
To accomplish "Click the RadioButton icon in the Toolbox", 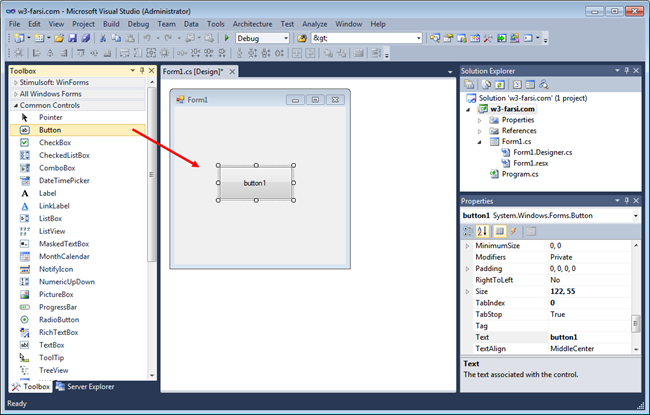I will click(x=24, y=320).
